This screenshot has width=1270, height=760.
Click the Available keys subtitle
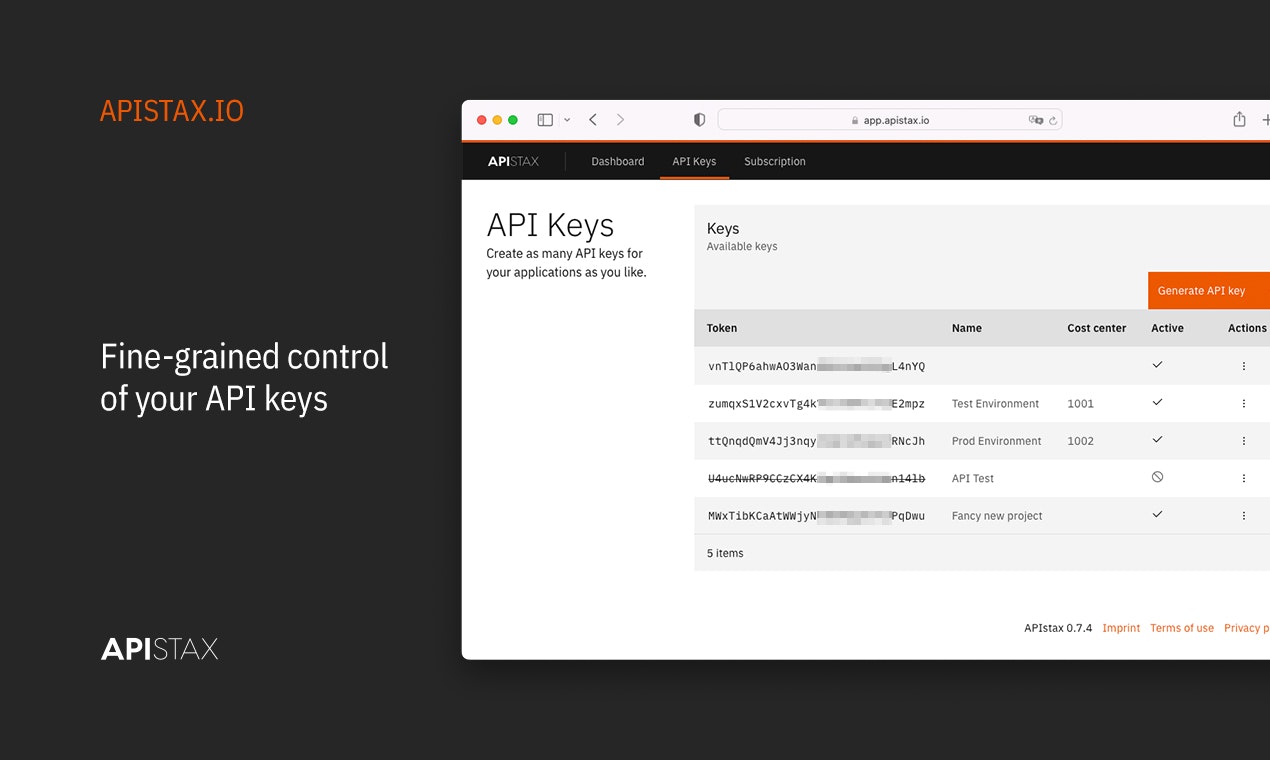742,246
